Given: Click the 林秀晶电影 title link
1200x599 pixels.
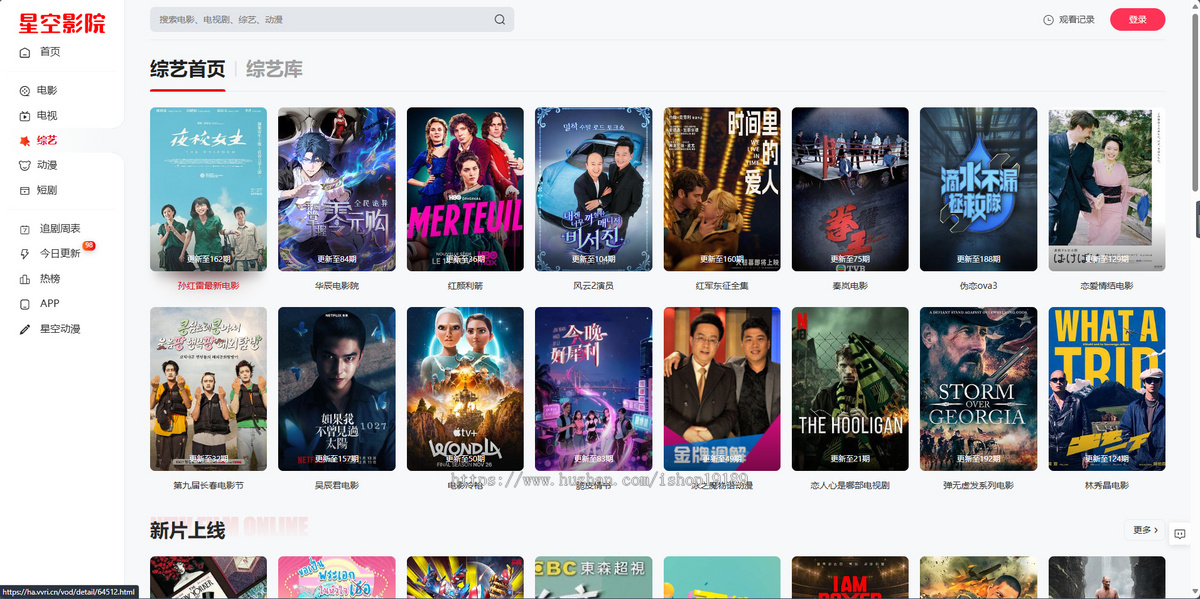Looking at the screenshot, I should pyautogui.click(x=1107, y=485).
